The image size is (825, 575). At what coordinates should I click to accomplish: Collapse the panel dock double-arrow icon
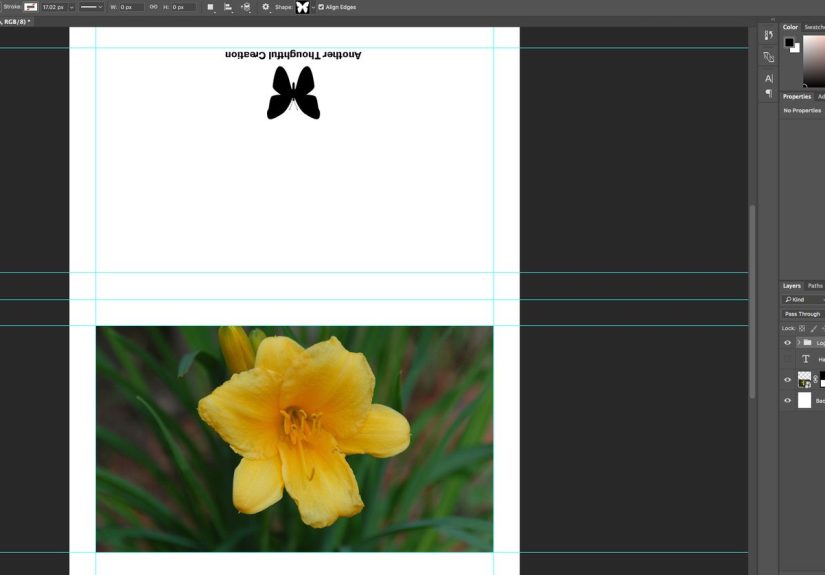(x=773, y=19)
